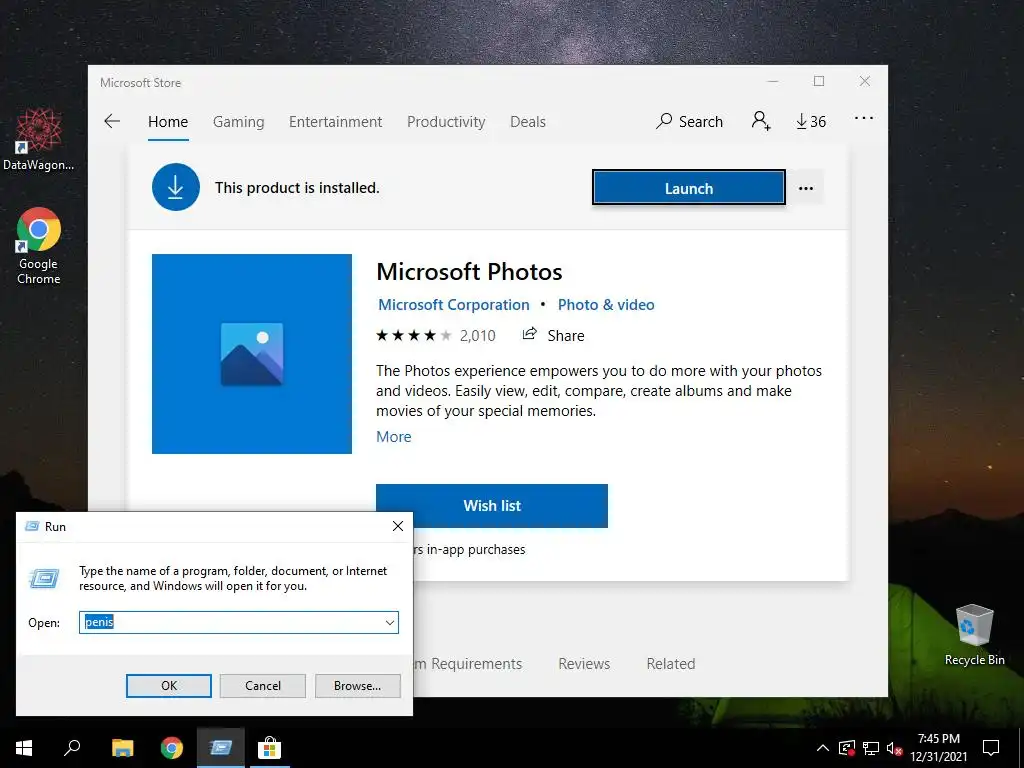Open the Search in Microsoft Store
The height and width of the screenshot is (768, 1024).
pyautogui.click(x=690, y=121)
